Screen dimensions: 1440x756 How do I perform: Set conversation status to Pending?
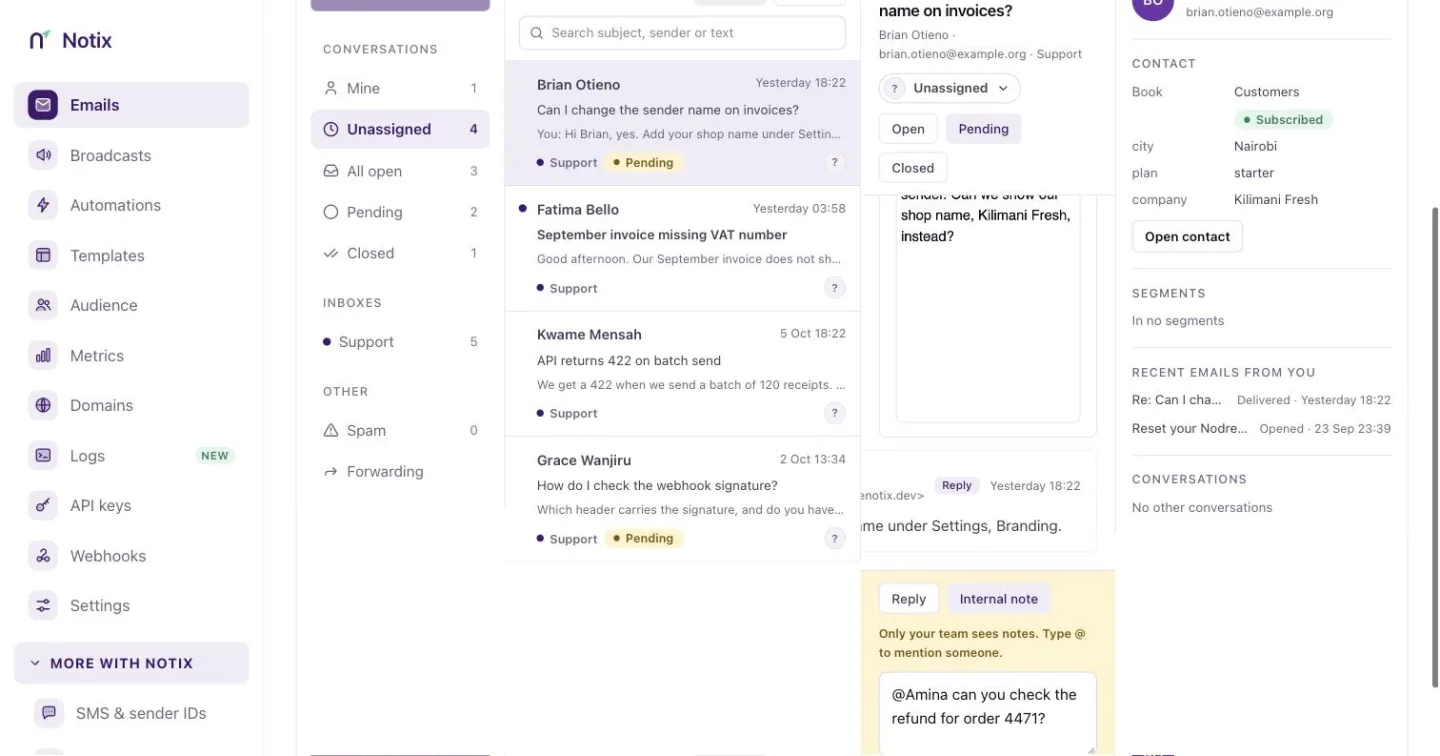point(983,129)
